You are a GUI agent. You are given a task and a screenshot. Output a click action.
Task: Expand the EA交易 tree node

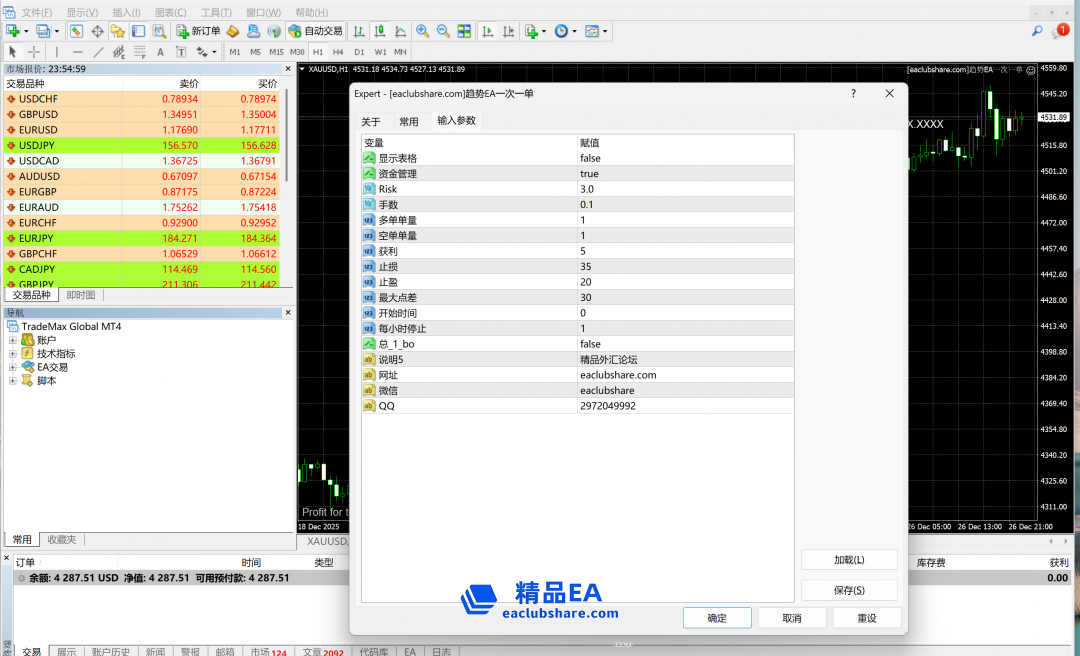coord(13,367)
